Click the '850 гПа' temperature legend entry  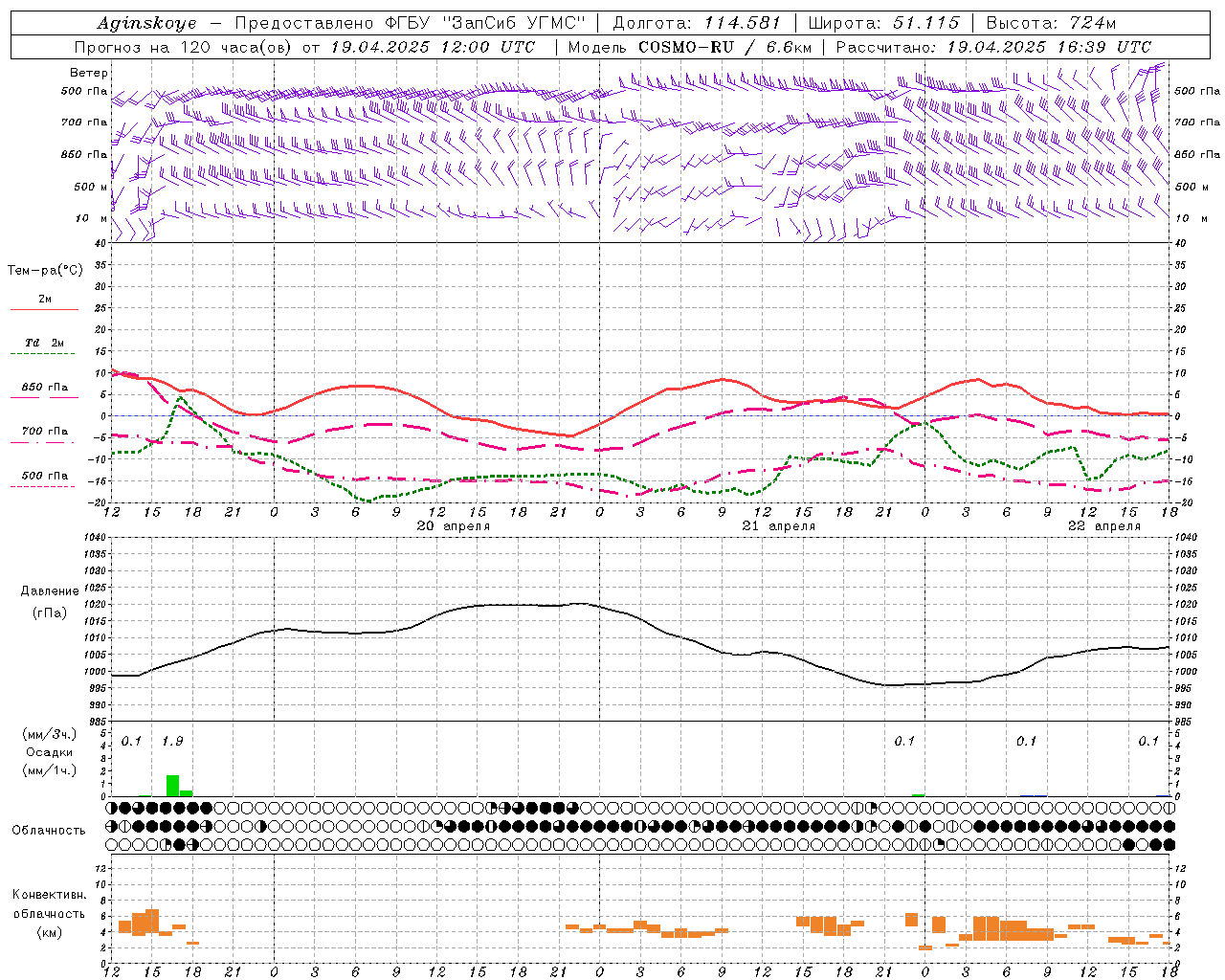pos(45,388)
